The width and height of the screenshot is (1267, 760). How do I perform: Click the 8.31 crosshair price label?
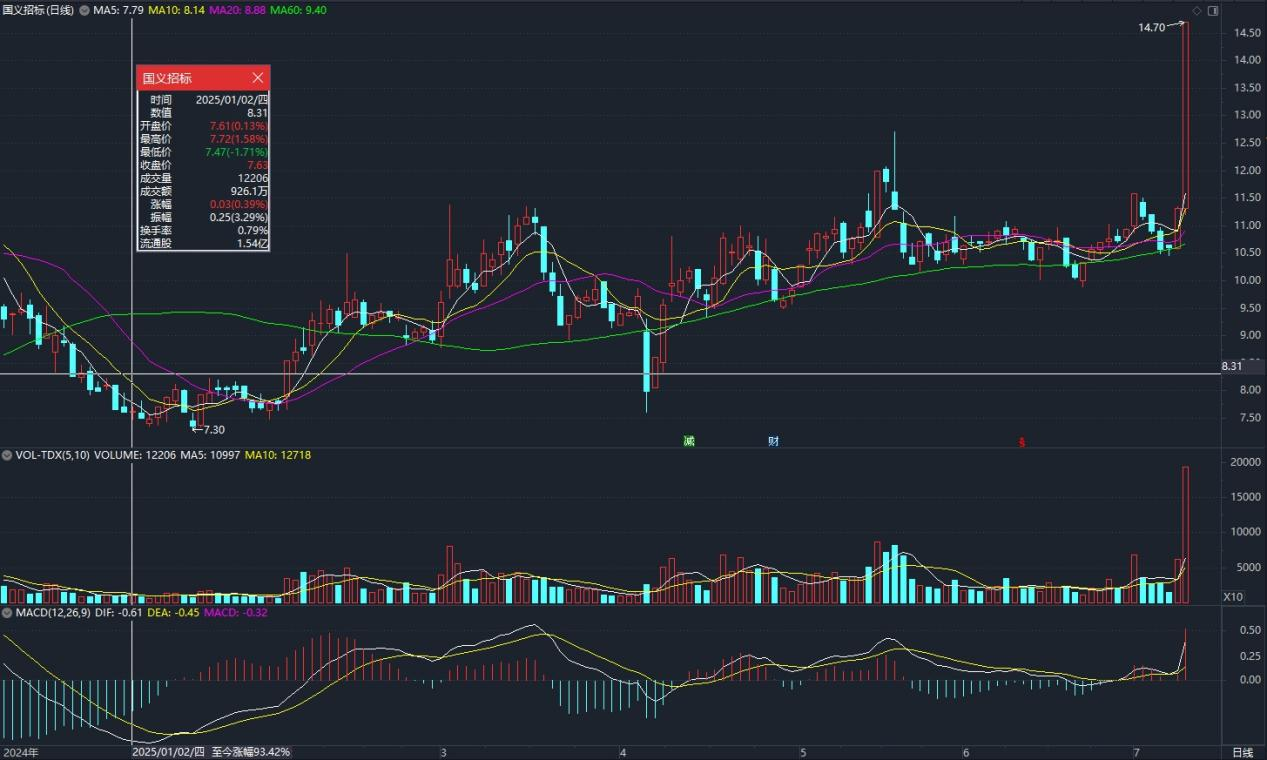pyautogui.click(x=1232, y=367)
